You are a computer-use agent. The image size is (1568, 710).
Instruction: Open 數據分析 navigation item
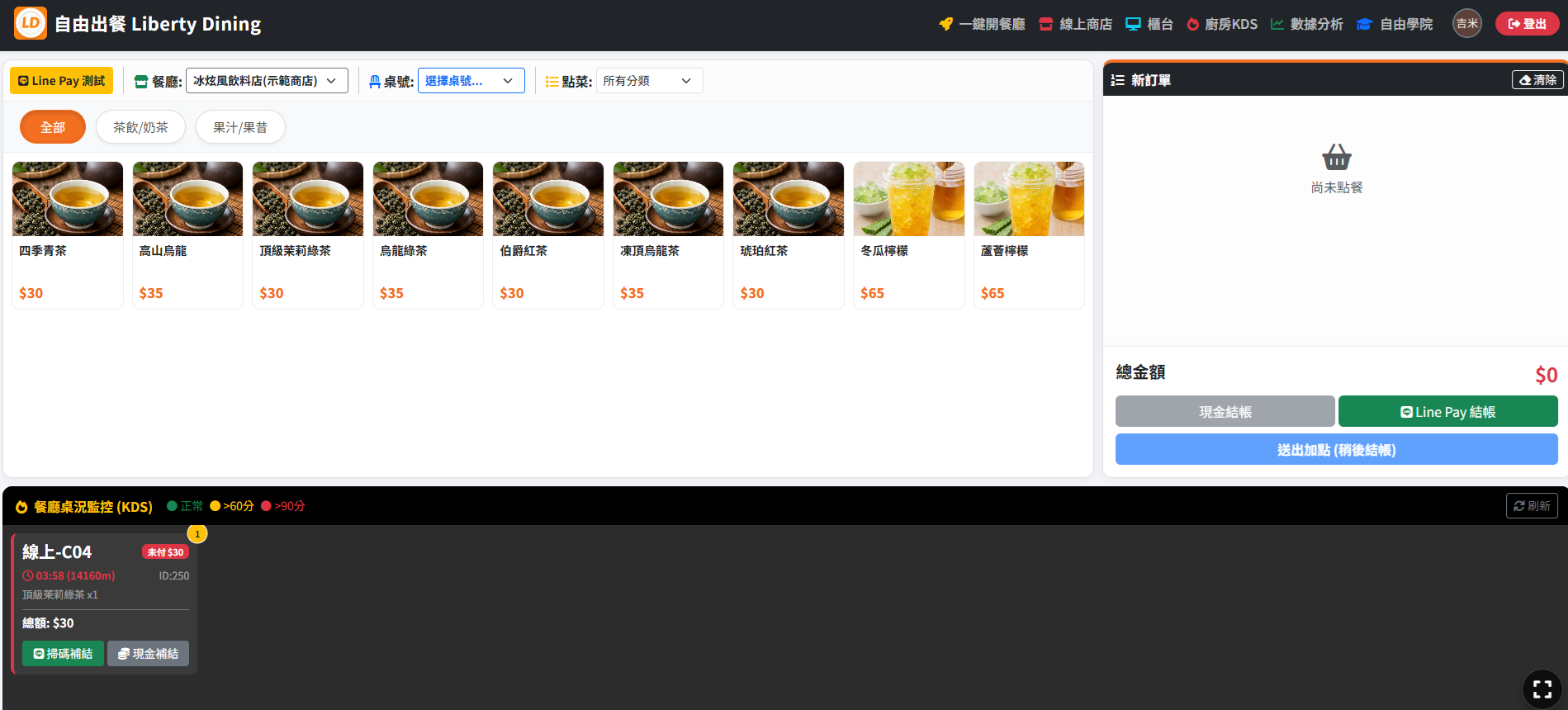(1306, 24)
